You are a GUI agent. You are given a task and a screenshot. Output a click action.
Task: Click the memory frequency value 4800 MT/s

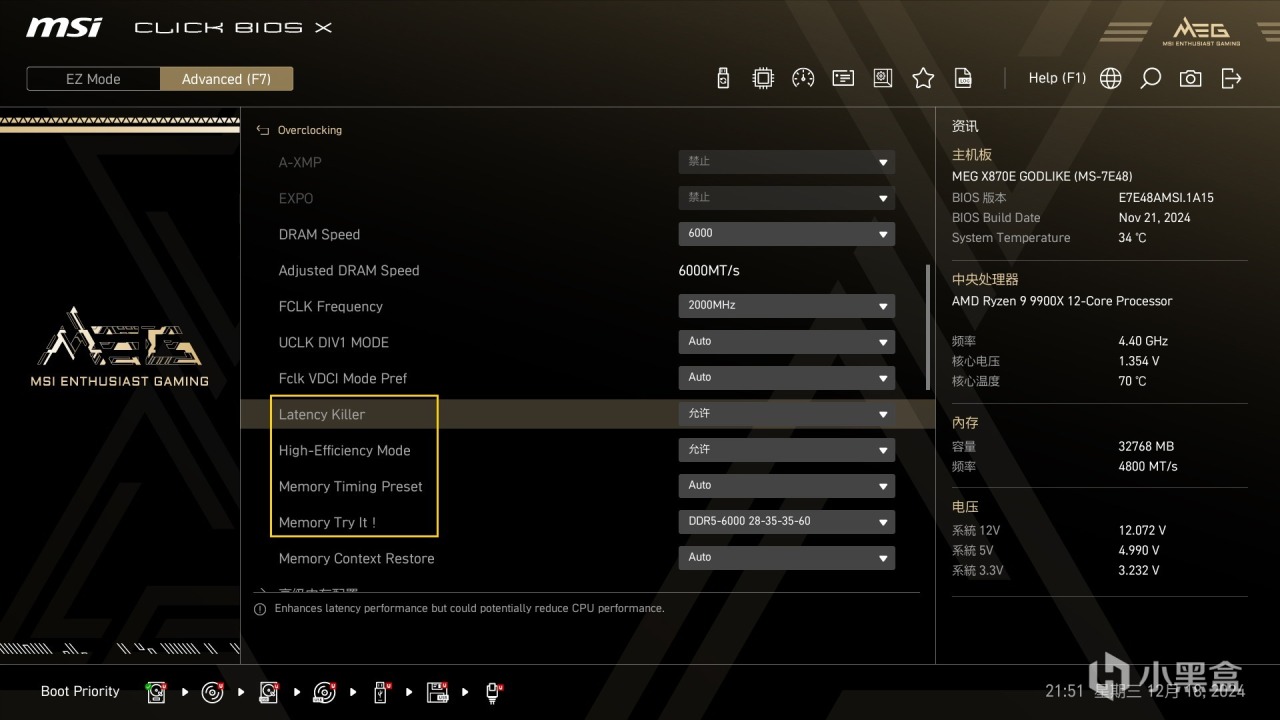1148,466
